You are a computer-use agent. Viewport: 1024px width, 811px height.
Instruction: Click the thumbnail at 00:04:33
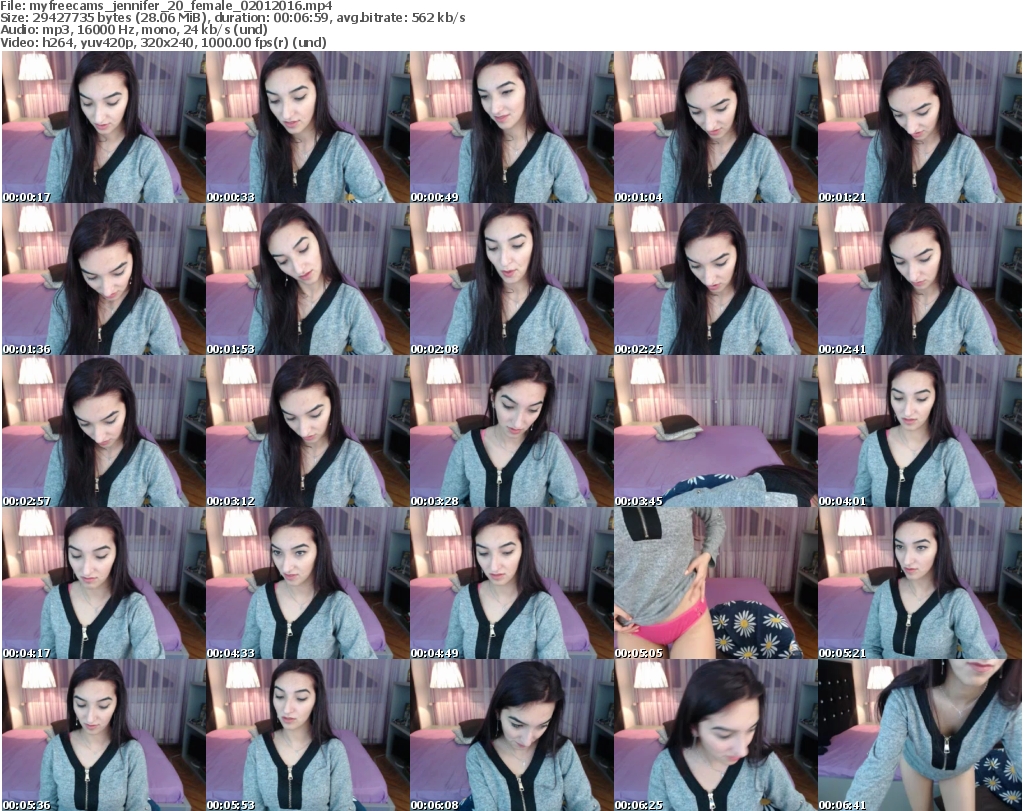click(x=308, y=584)
